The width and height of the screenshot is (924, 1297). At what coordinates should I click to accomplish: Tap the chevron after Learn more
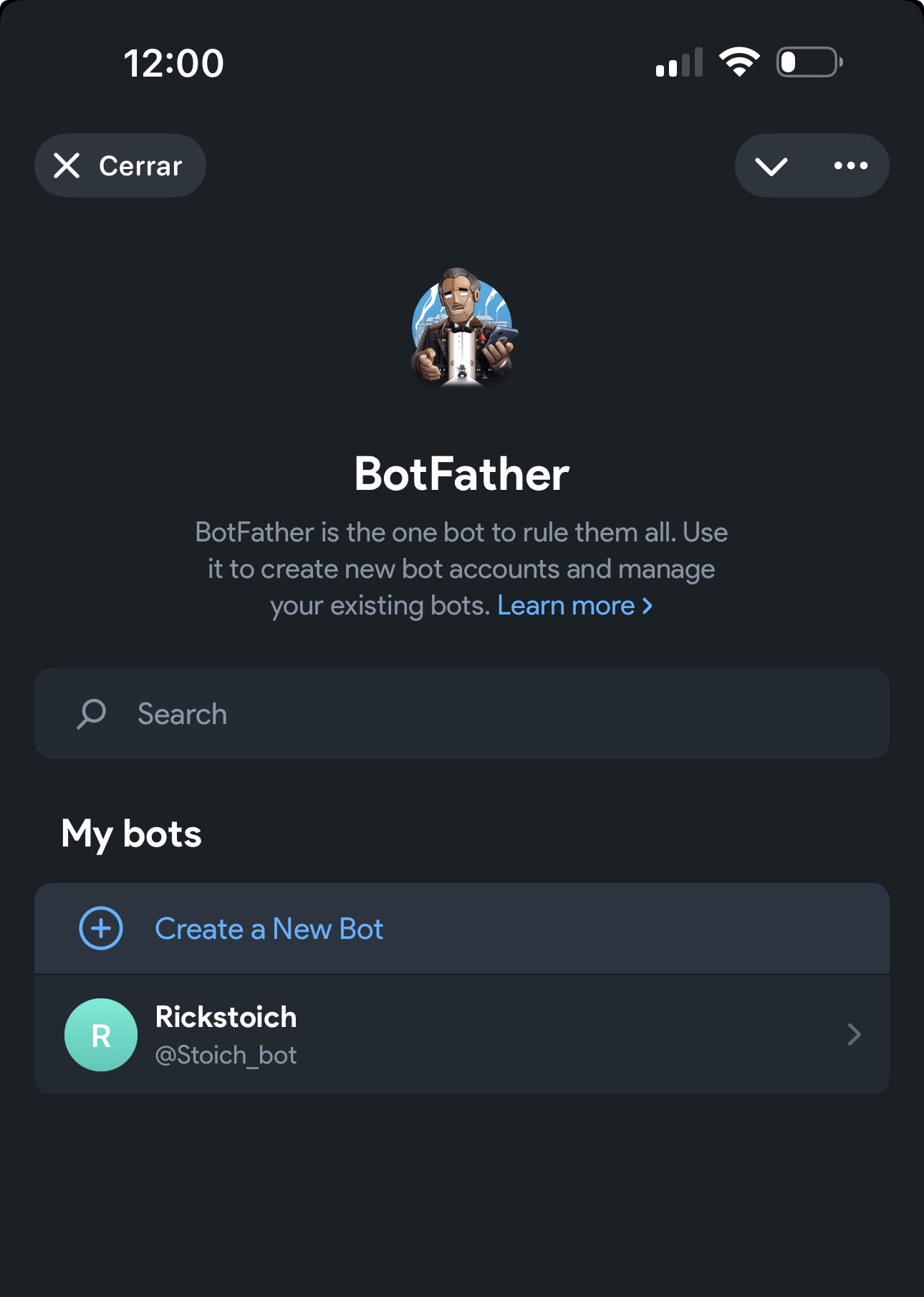(648, 606)
